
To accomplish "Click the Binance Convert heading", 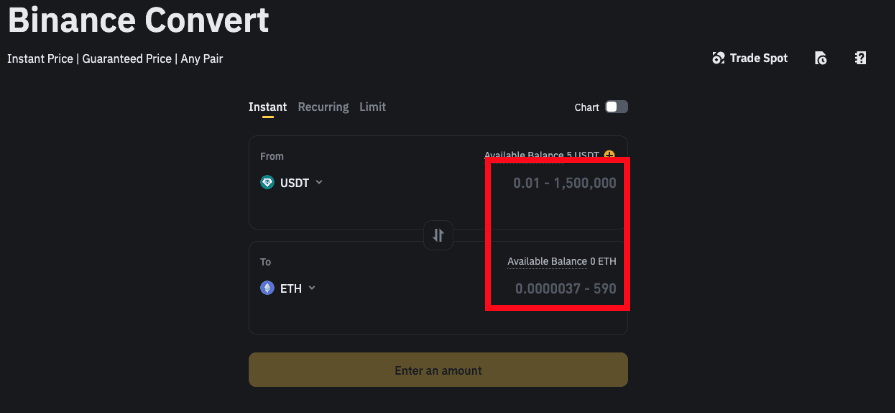I will click(138, 19).
